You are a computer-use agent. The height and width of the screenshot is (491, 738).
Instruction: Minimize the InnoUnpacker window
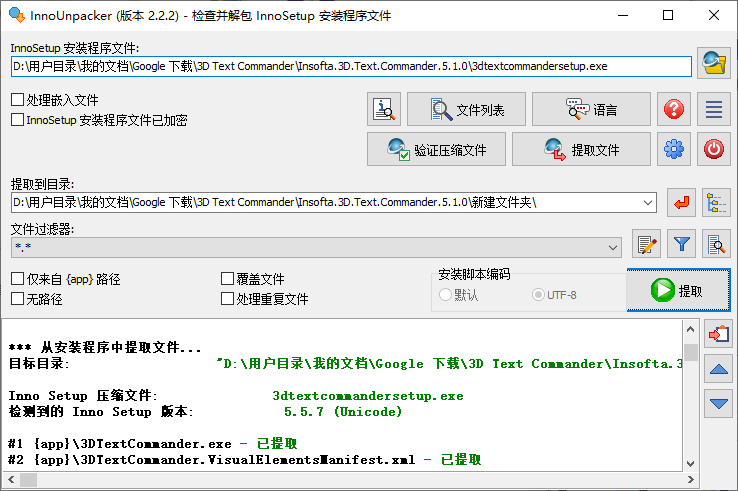[x=623, y=16]
